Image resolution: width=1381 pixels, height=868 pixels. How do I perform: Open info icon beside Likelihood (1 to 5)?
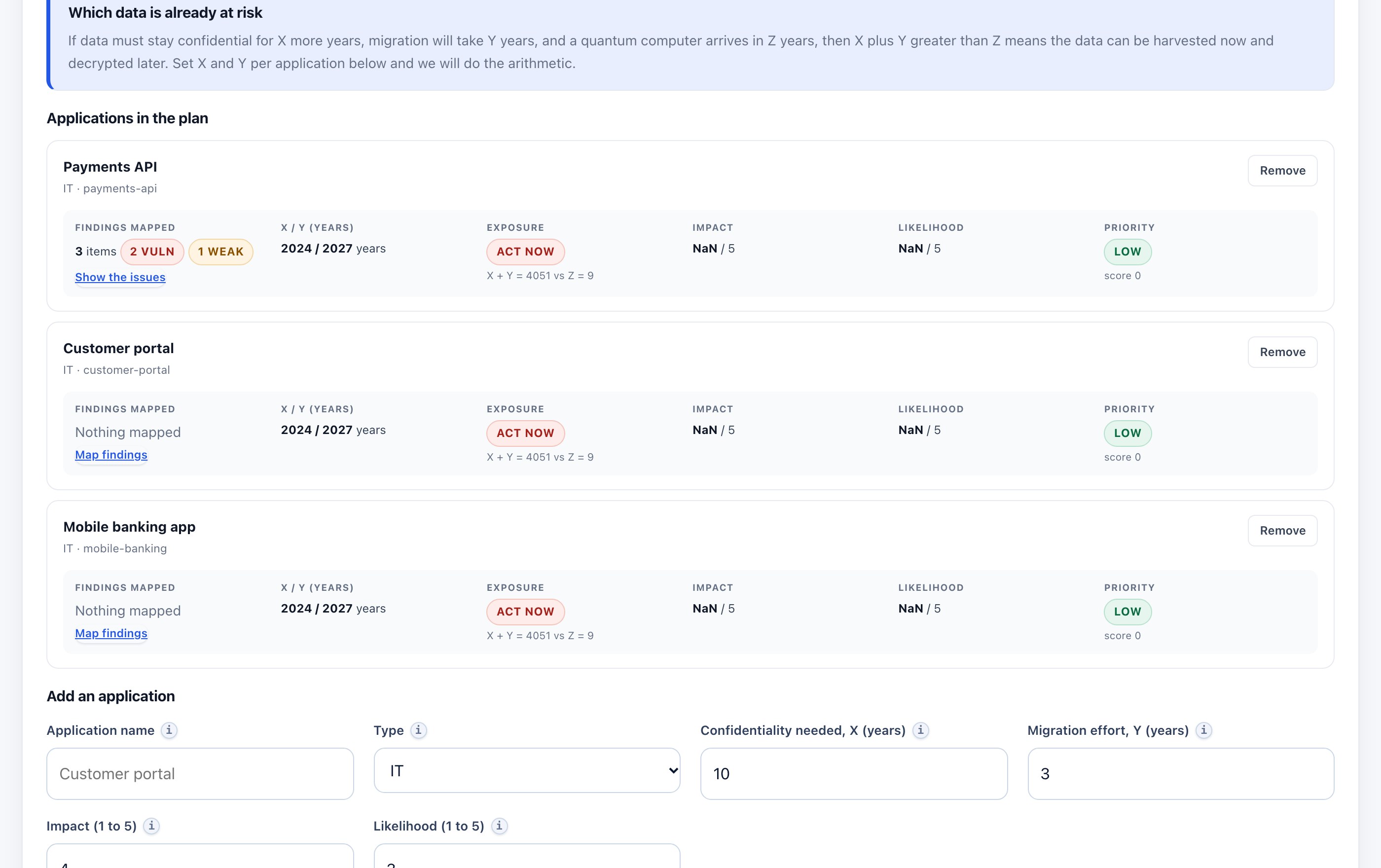[x=499, y=826]
